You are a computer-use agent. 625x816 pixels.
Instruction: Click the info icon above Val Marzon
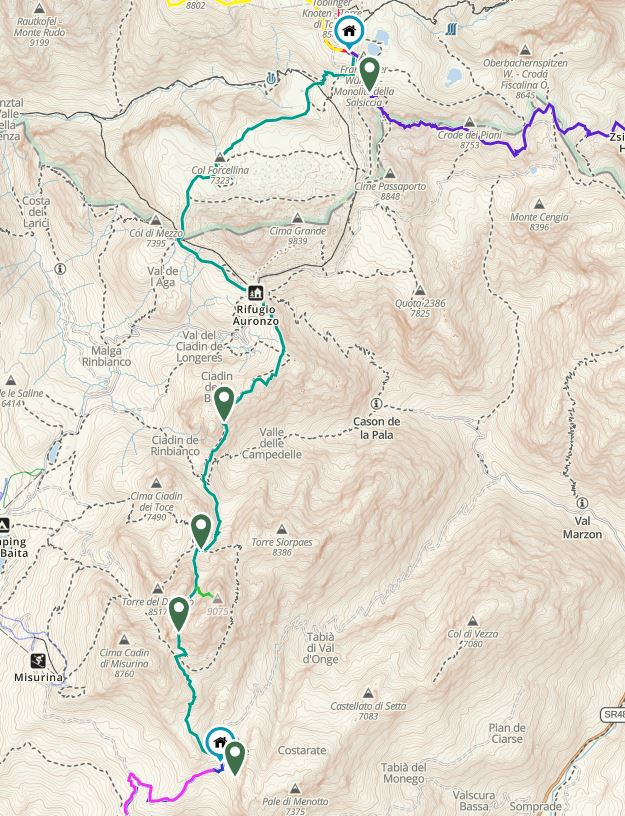point(582,503)
